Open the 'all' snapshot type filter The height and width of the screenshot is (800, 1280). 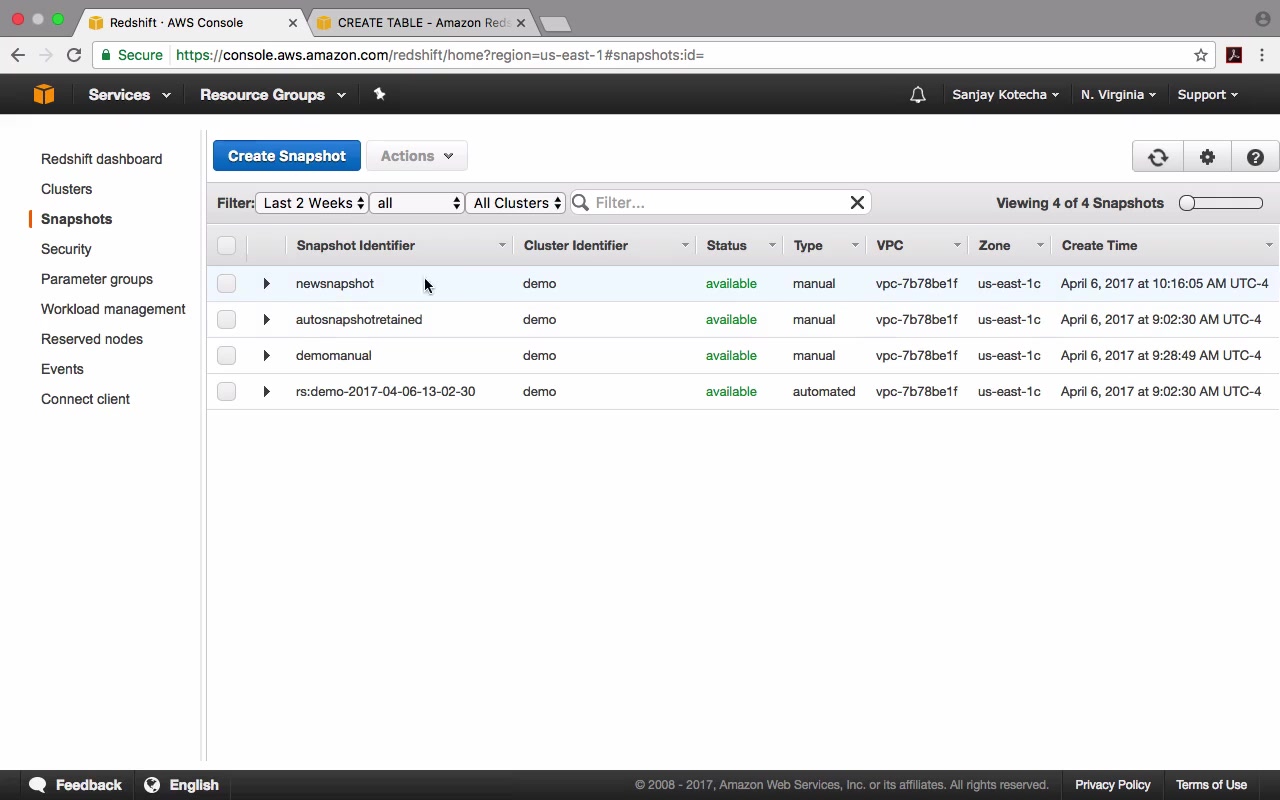[417, 203]
